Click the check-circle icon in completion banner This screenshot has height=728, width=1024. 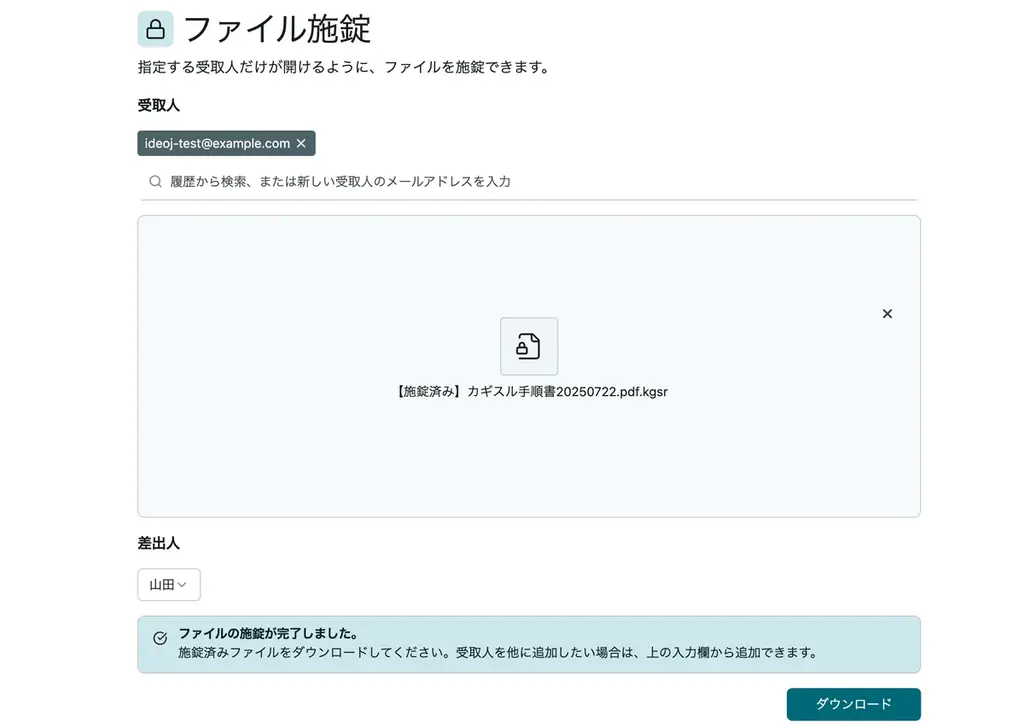tap(160, 638)
